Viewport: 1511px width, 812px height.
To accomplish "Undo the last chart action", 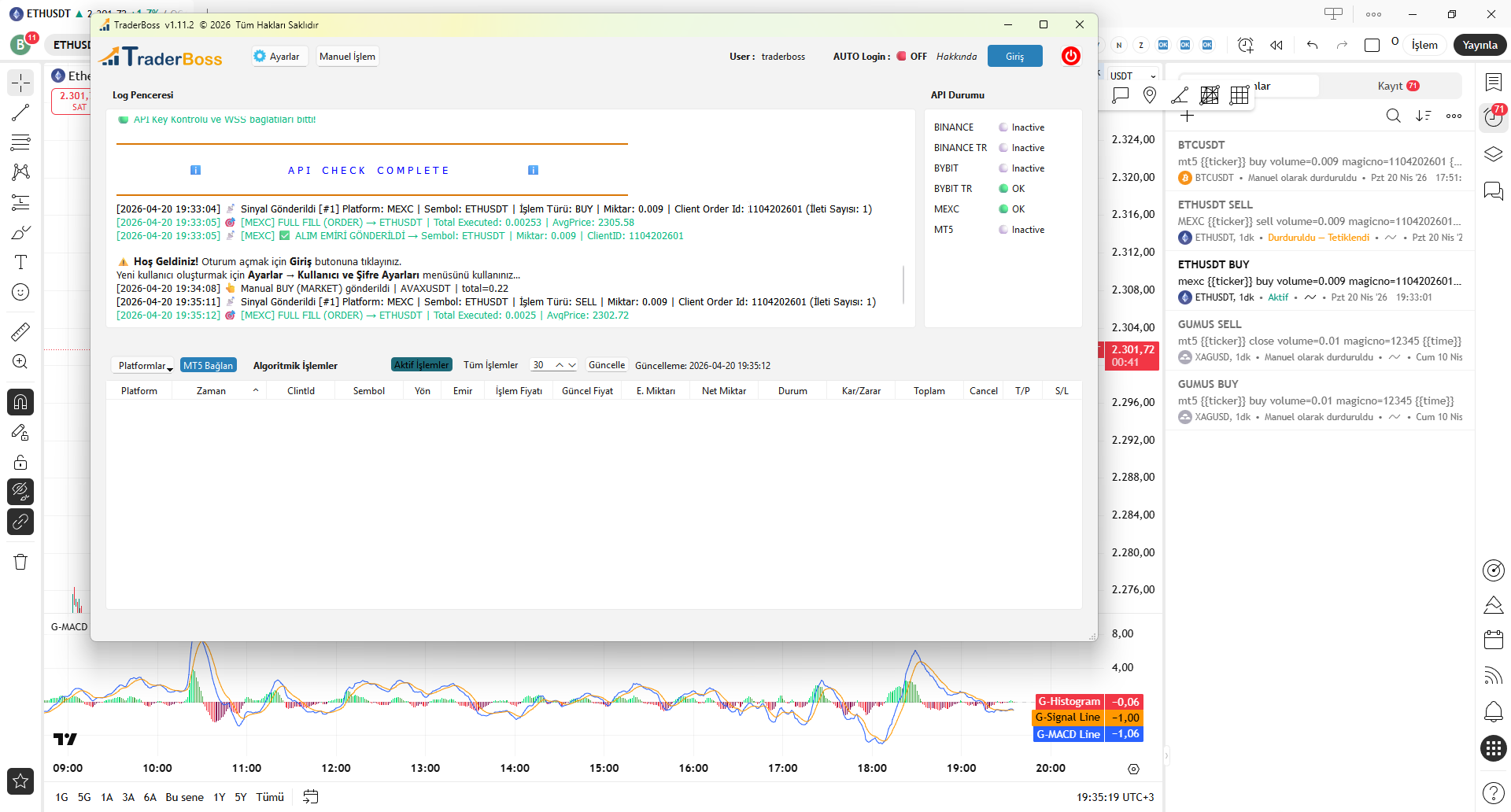I will tap(1312, 45).
